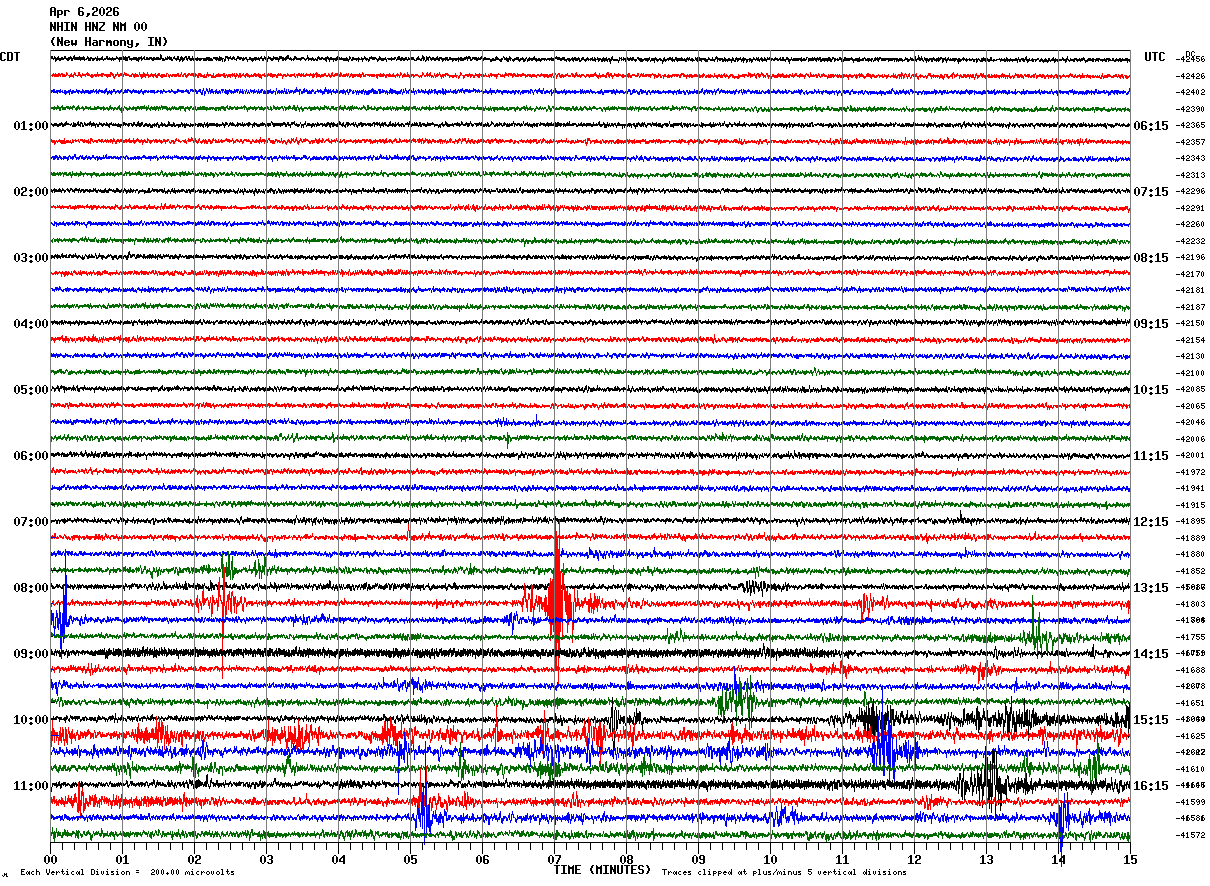Click the DC offset value '-42150'
This screenshot has width=1210, height=886.
(x=1191, y=324)
